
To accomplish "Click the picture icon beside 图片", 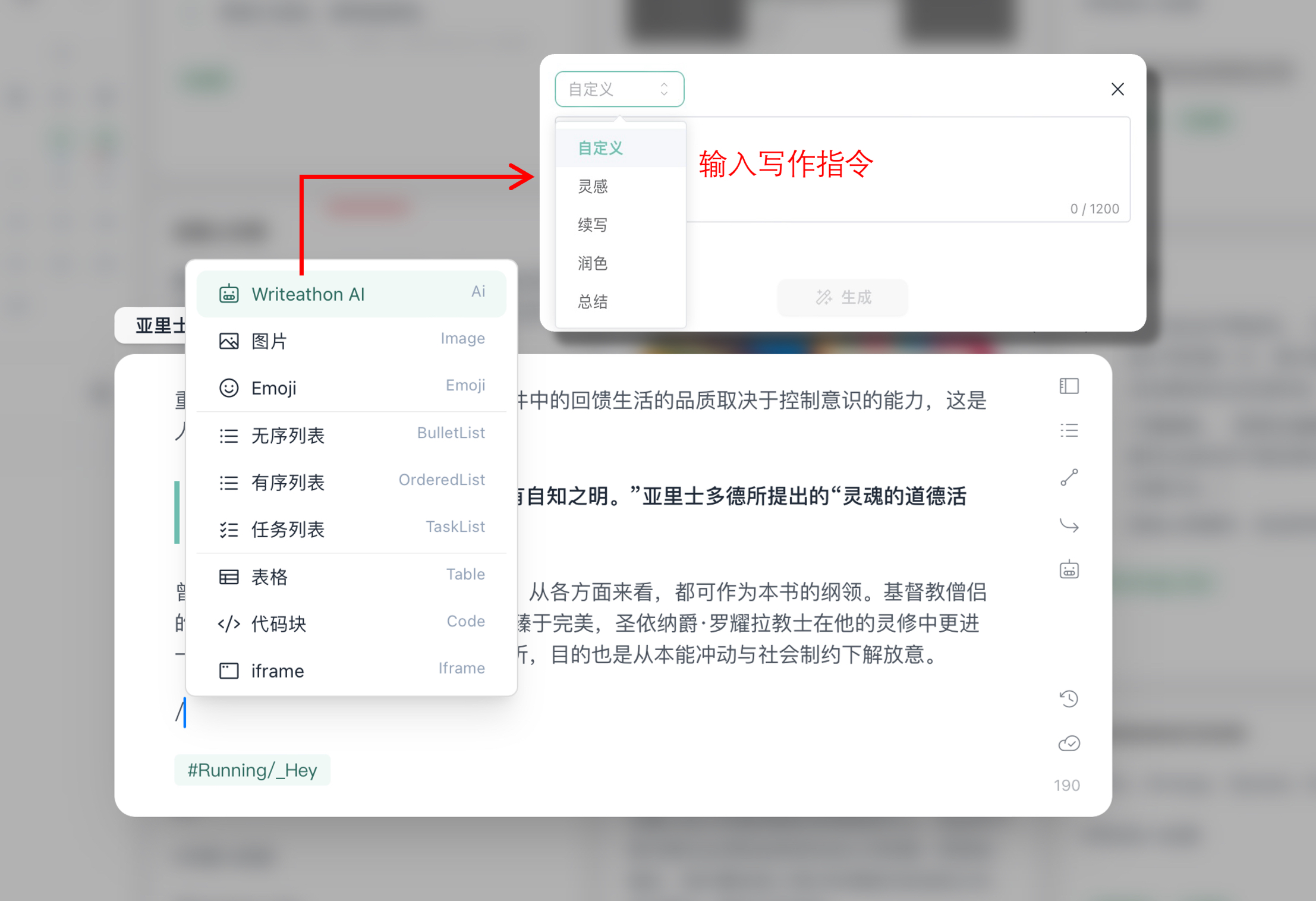I will tap(229, 341).
